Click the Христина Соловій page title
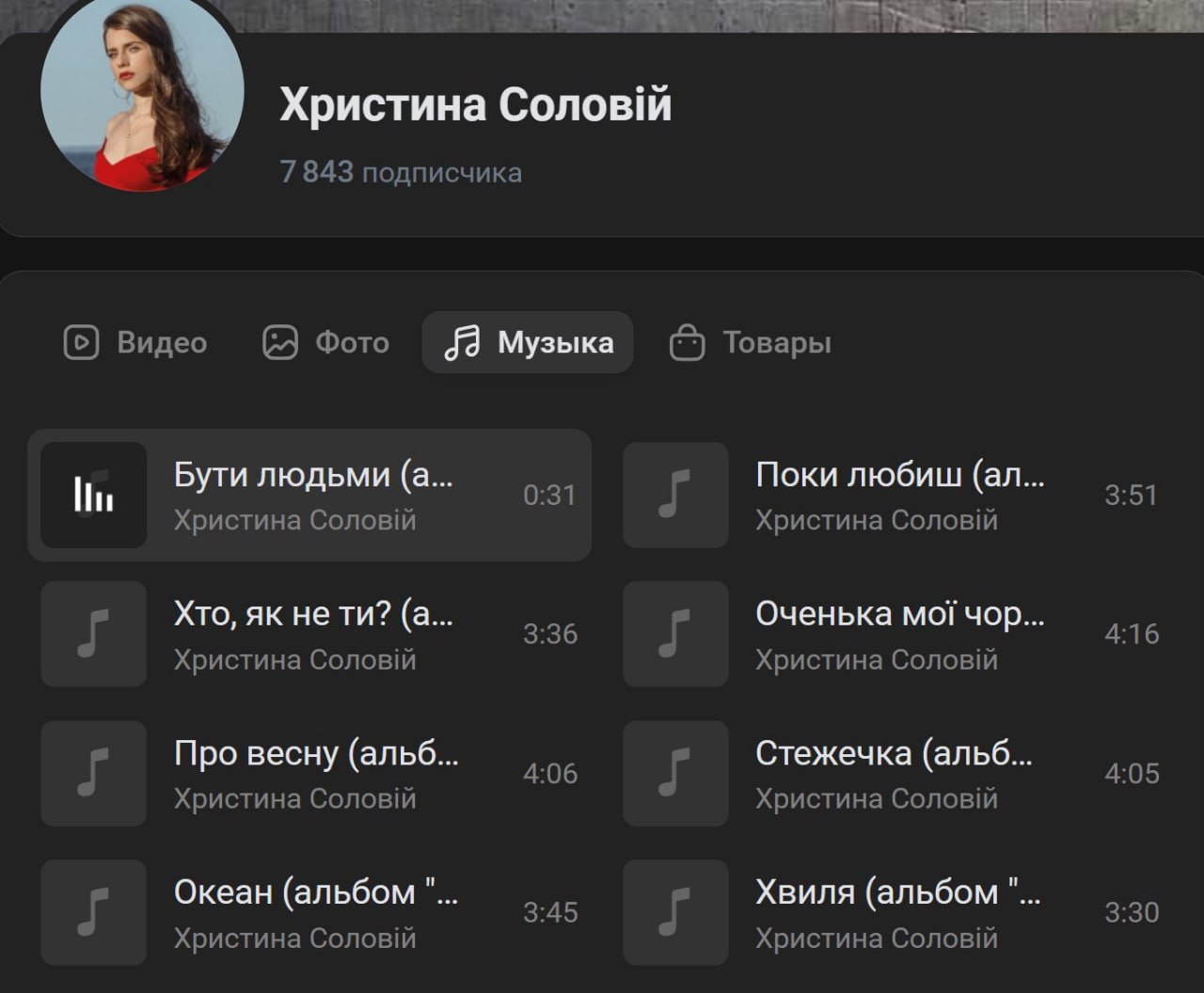Viewport: 1204px width, 993px height. pyautogui.click(x=475, y=104)
